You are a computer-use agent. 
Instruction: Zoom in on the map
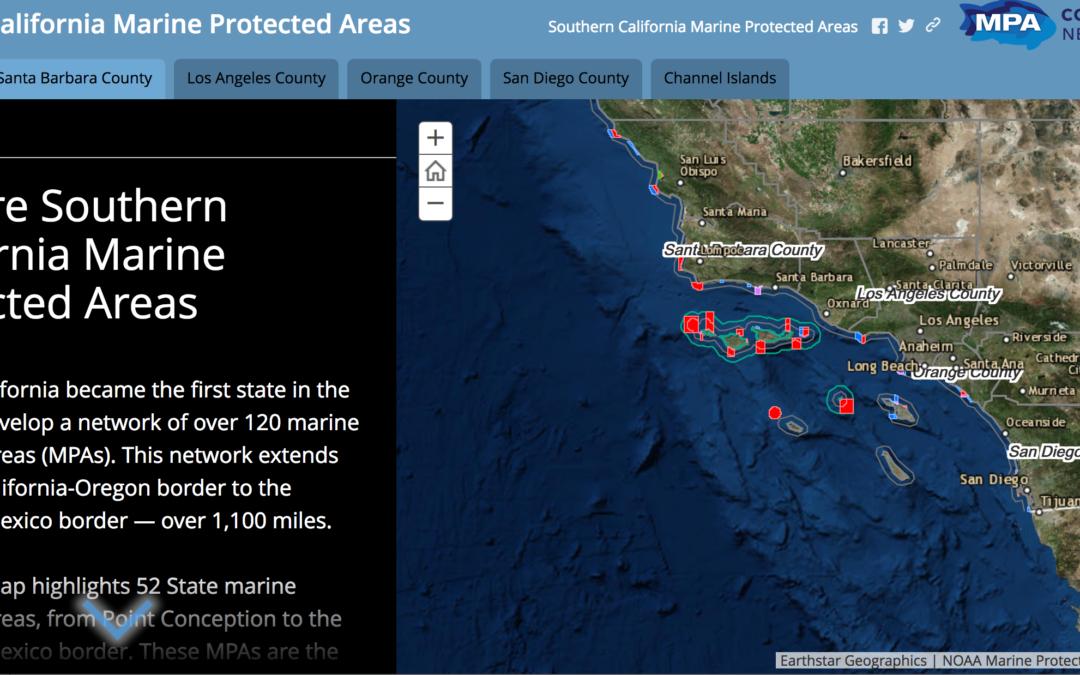click(435, 138)
